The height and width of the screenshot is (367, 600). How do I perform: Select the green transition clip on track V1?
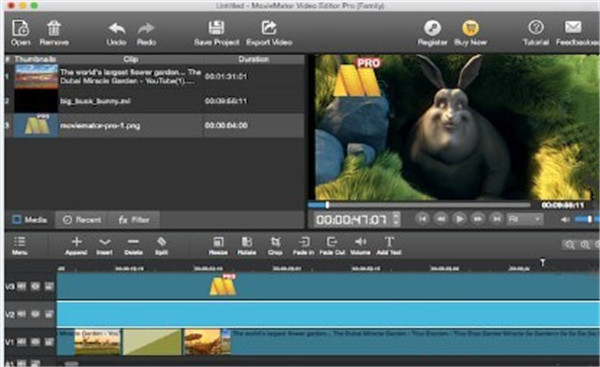point(152,342)
